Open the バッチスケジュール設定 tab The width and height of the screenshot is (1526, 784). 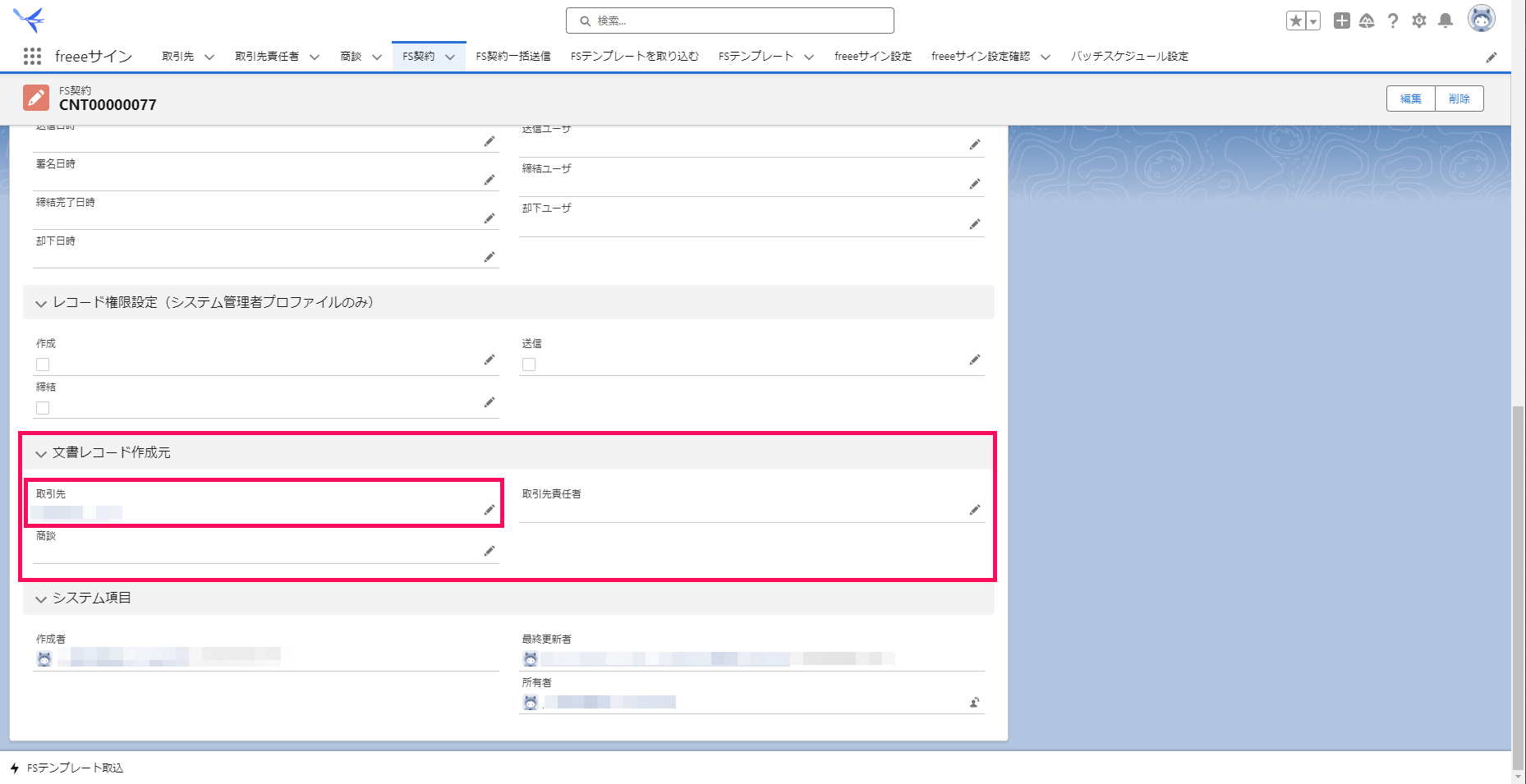point(1129,56)
